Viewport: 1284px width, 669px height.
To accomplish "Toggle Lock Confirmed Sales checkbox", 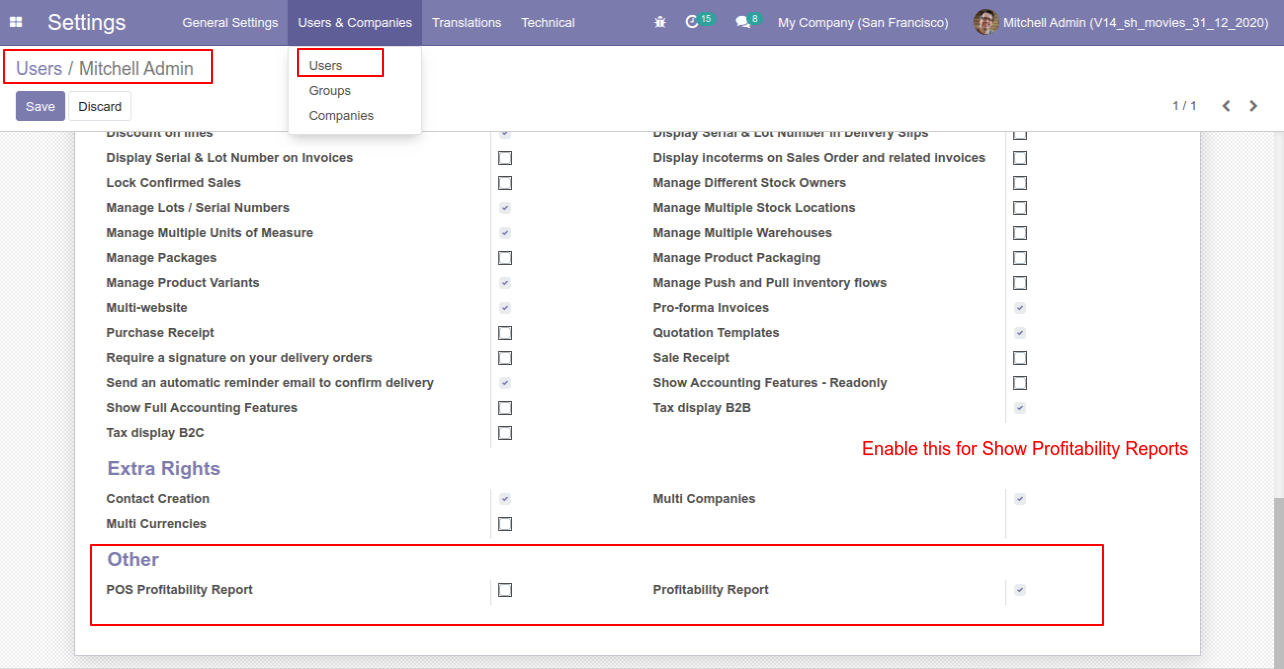I will coord(505,183).
